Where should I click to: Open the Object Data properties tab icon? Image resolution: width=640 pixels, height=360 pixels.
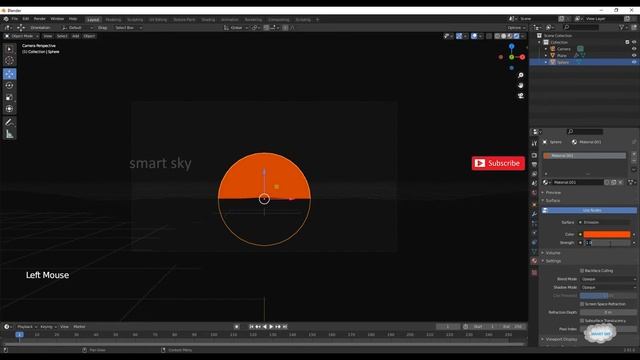pos(534,252)
